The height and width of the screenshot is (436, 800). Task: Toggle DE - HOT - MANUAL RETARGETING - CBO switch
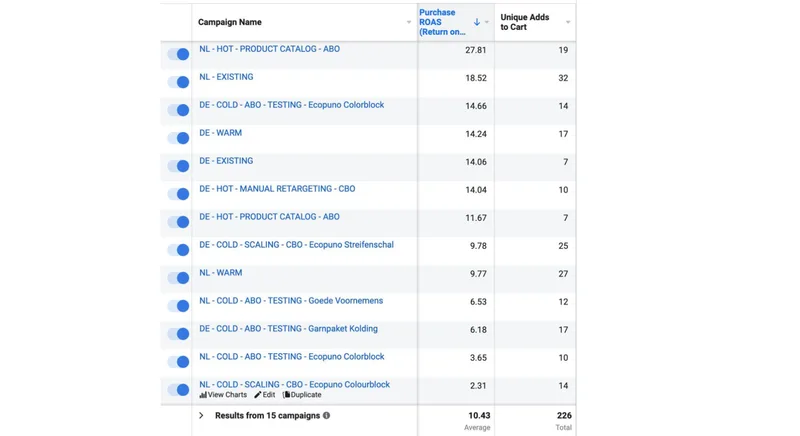(x=178, y=194)
